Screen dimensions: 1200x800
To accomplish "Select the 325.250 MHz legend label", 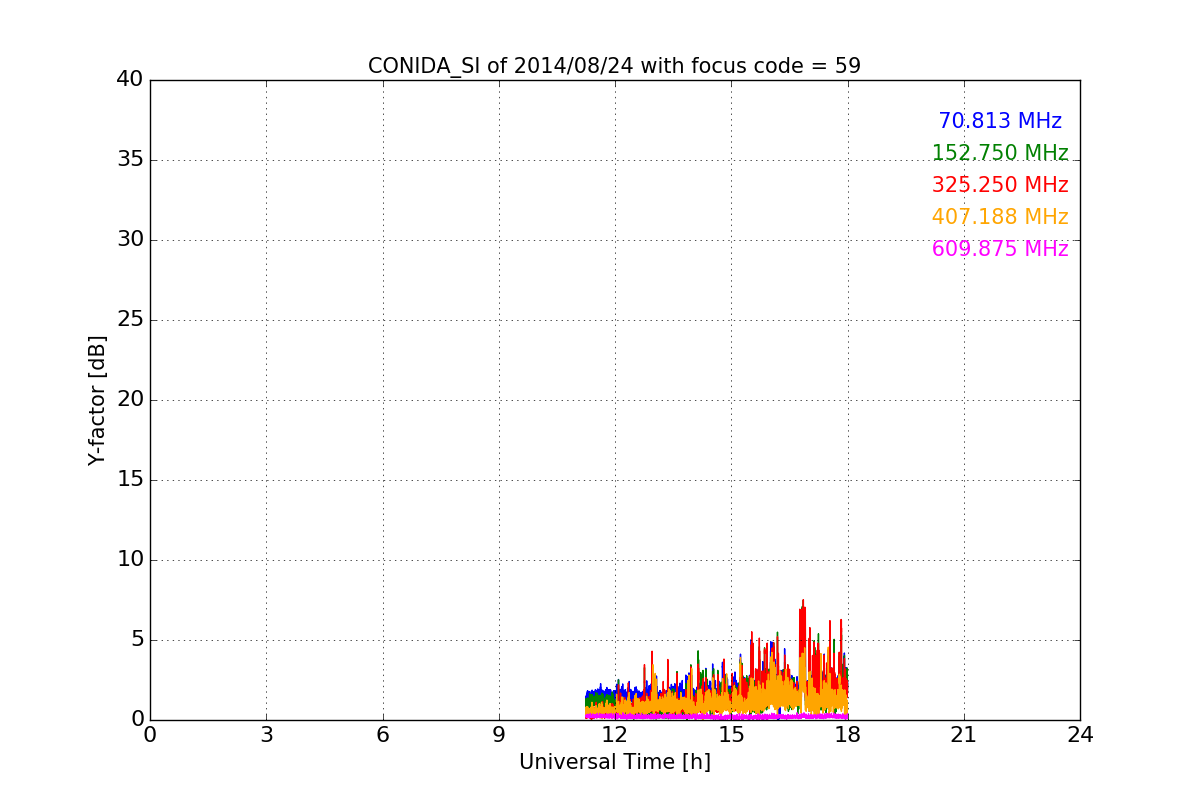I will pos(1000,185).
